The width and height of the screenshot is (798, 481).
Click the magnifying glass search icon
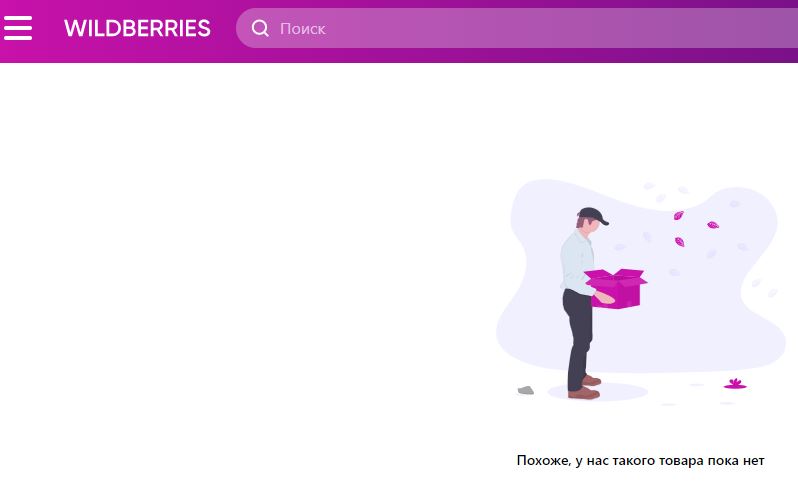click(260, 28)
